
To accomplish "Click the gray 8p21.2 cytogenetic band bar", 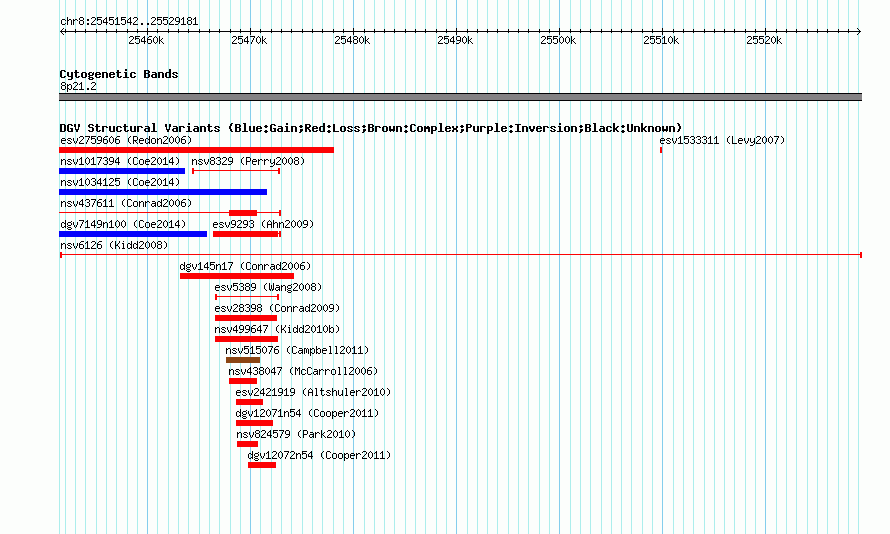I will (x=460, y=97).
